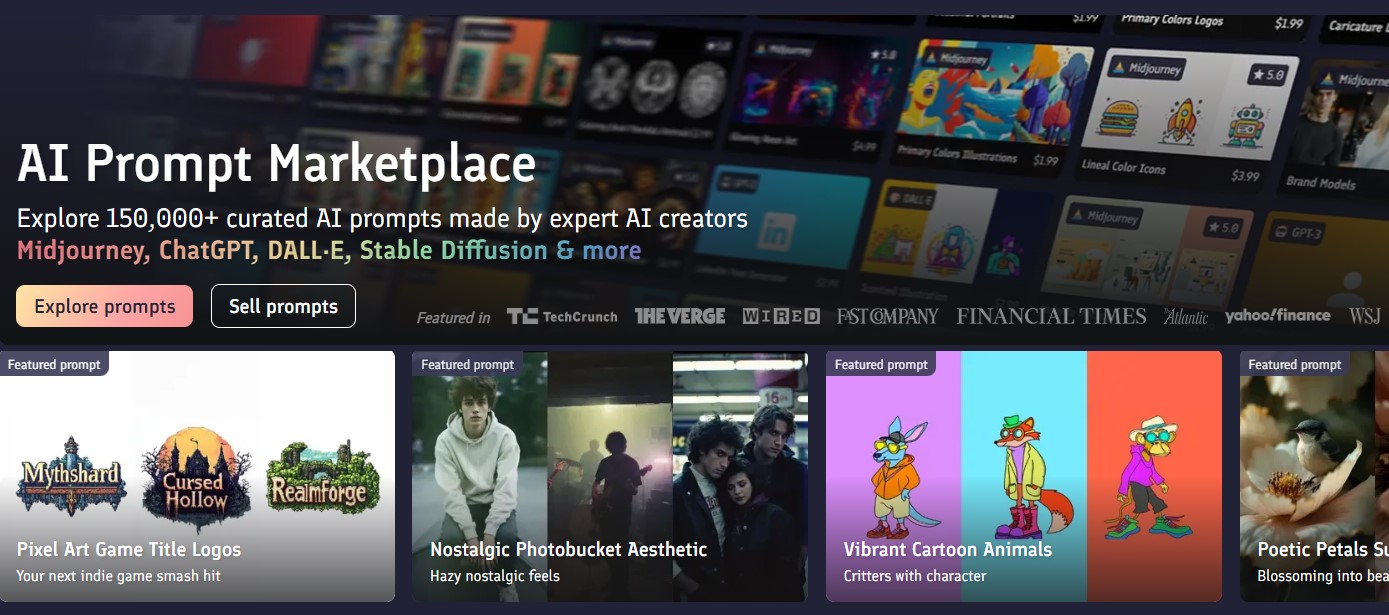The height and width of the screenshot is (615, 1389).
Task: Click the AI Prompt Marketplace heading
Action: pyautogui.click(x=276, y=164)
